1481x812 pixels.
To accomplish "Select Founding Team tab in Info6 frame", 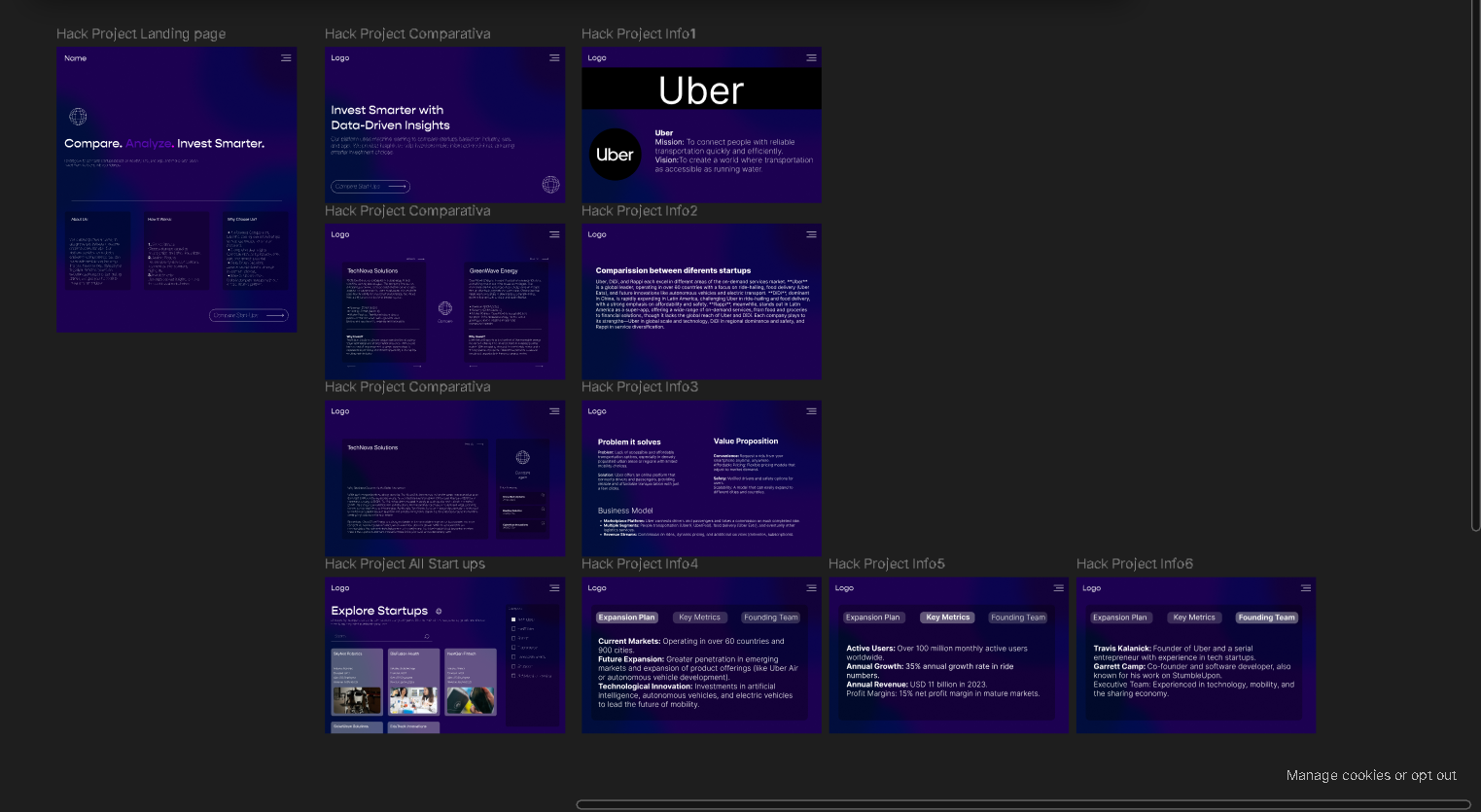I will 1266,618.
